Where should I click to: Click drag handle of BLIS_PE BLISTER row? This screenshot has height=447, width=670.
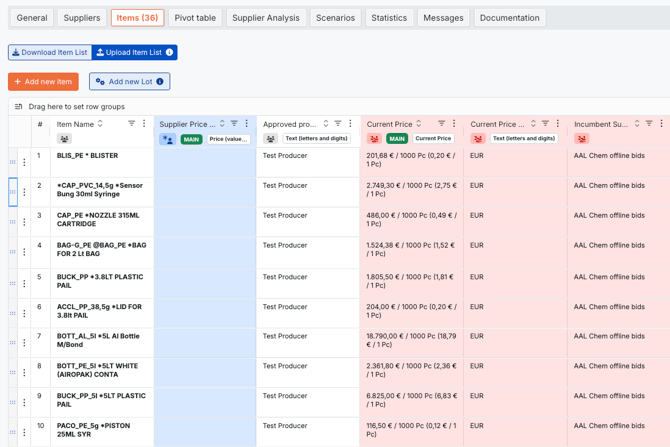pyautogui.click(x=12, y=162)
